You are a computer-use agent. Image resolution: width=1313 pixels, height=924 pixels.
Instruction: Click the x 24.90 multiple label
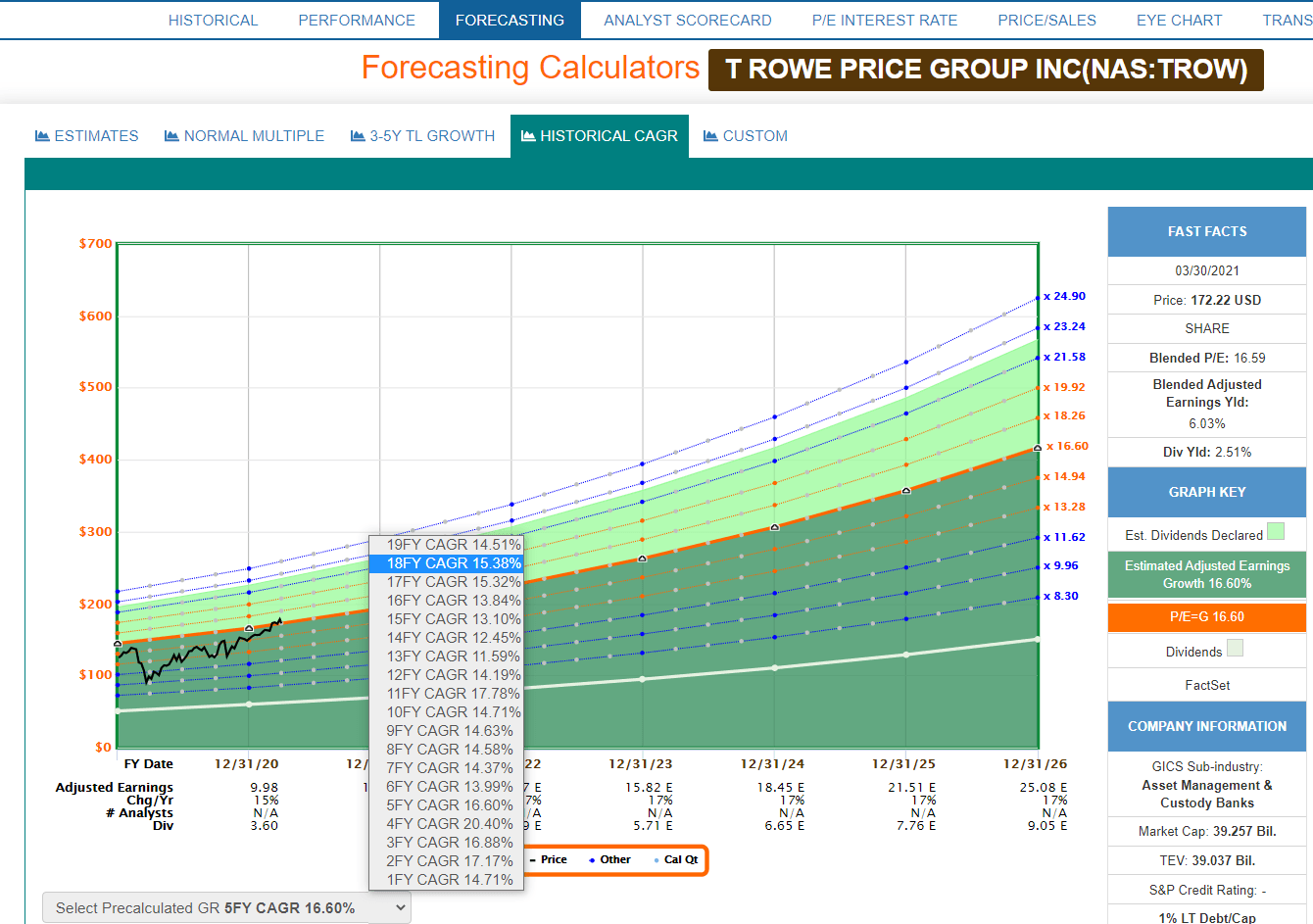click(x=1065, y=296)
